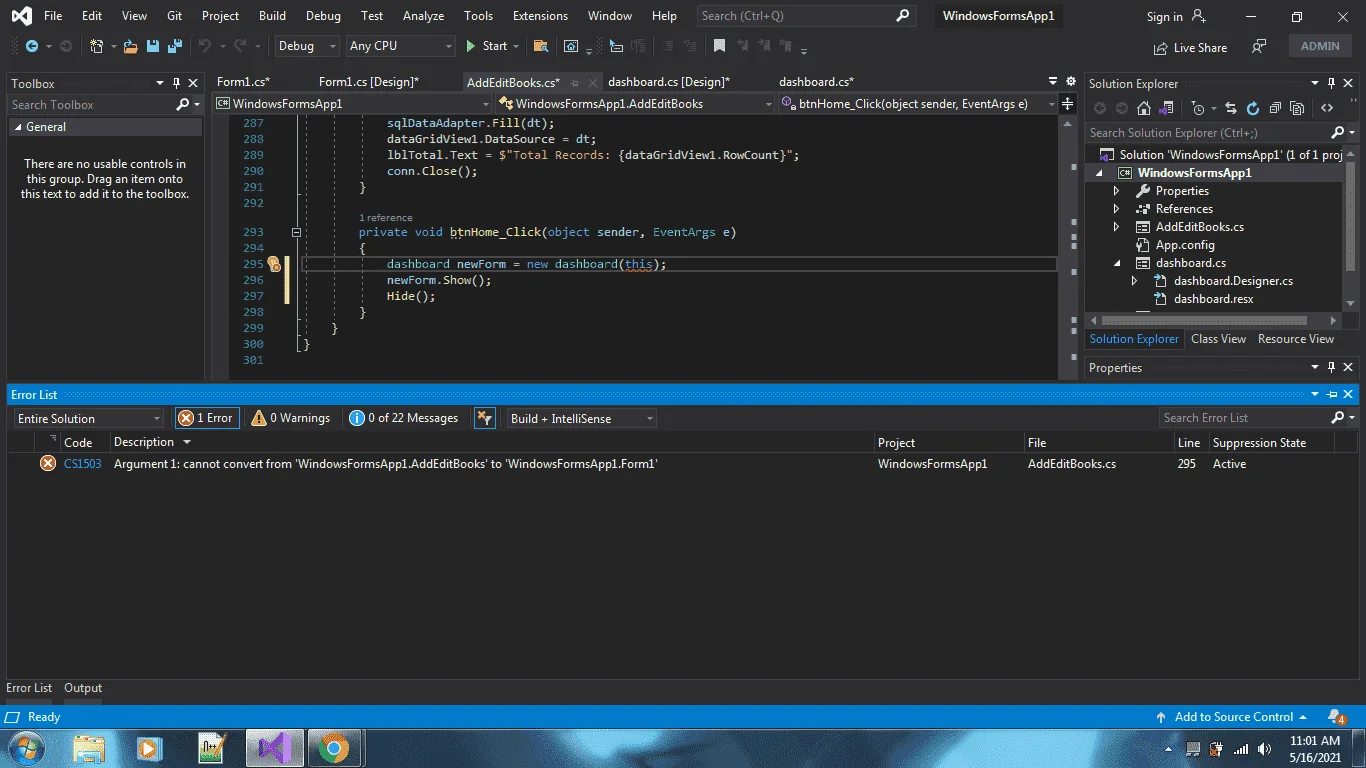Image resolution: width=1366 pixels, height=768 pixels.
Task: Click Sync with Active Document icon
Action: 1230,108
